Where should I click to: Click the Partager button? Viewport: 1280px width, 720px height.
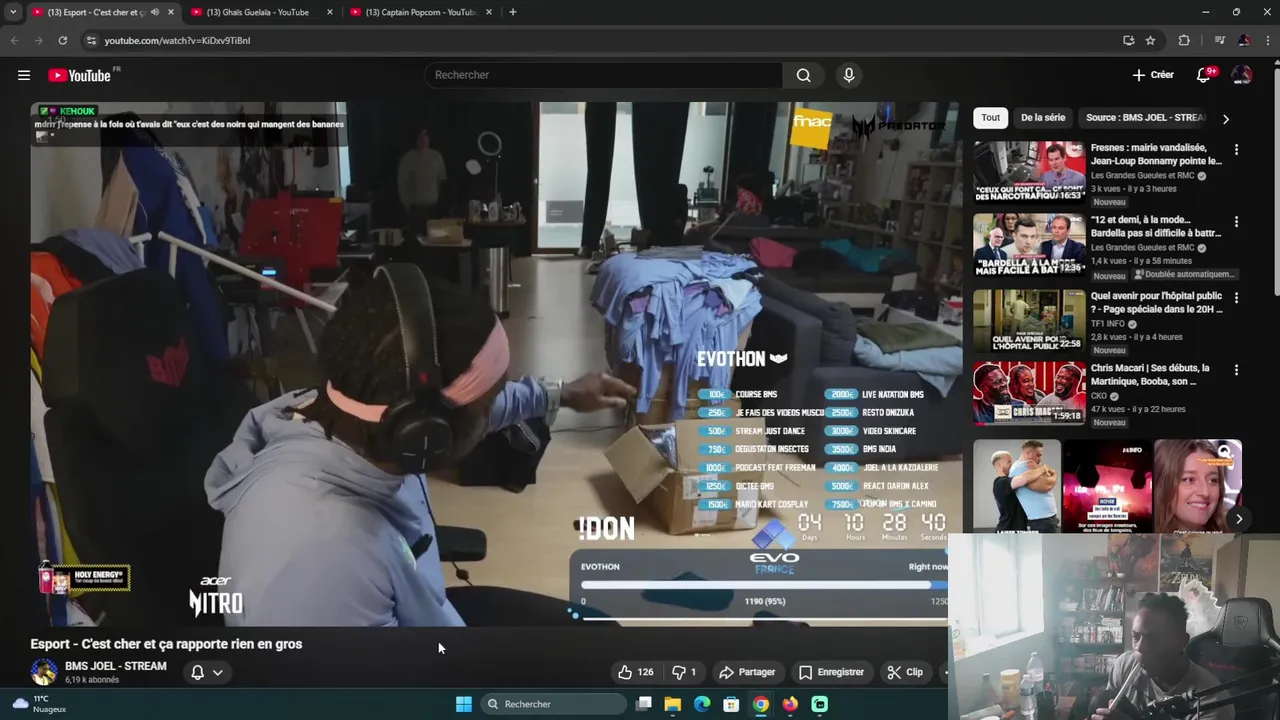coord(747,672)
